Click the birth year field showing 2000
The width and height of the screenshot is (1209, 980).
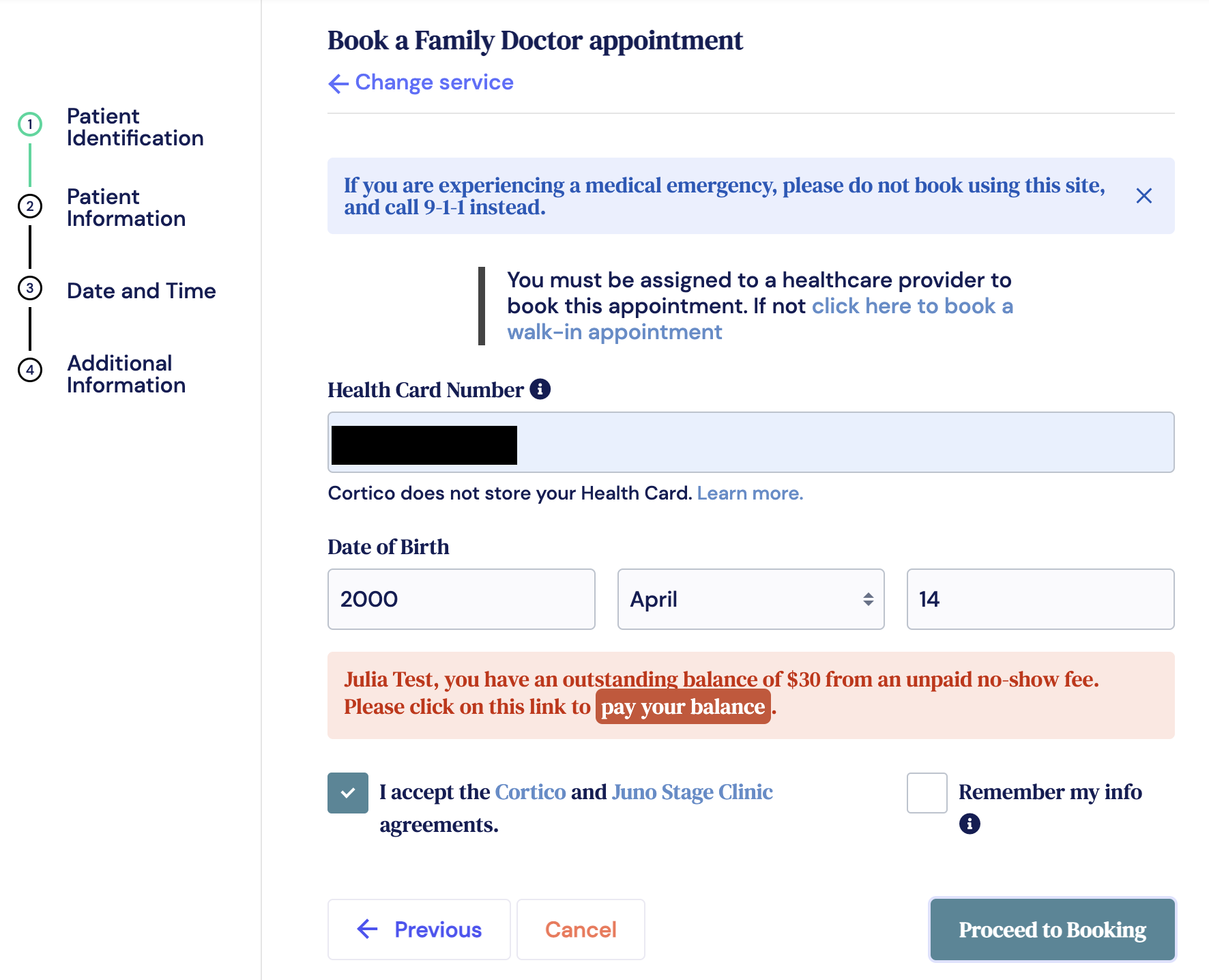point(461,599)
